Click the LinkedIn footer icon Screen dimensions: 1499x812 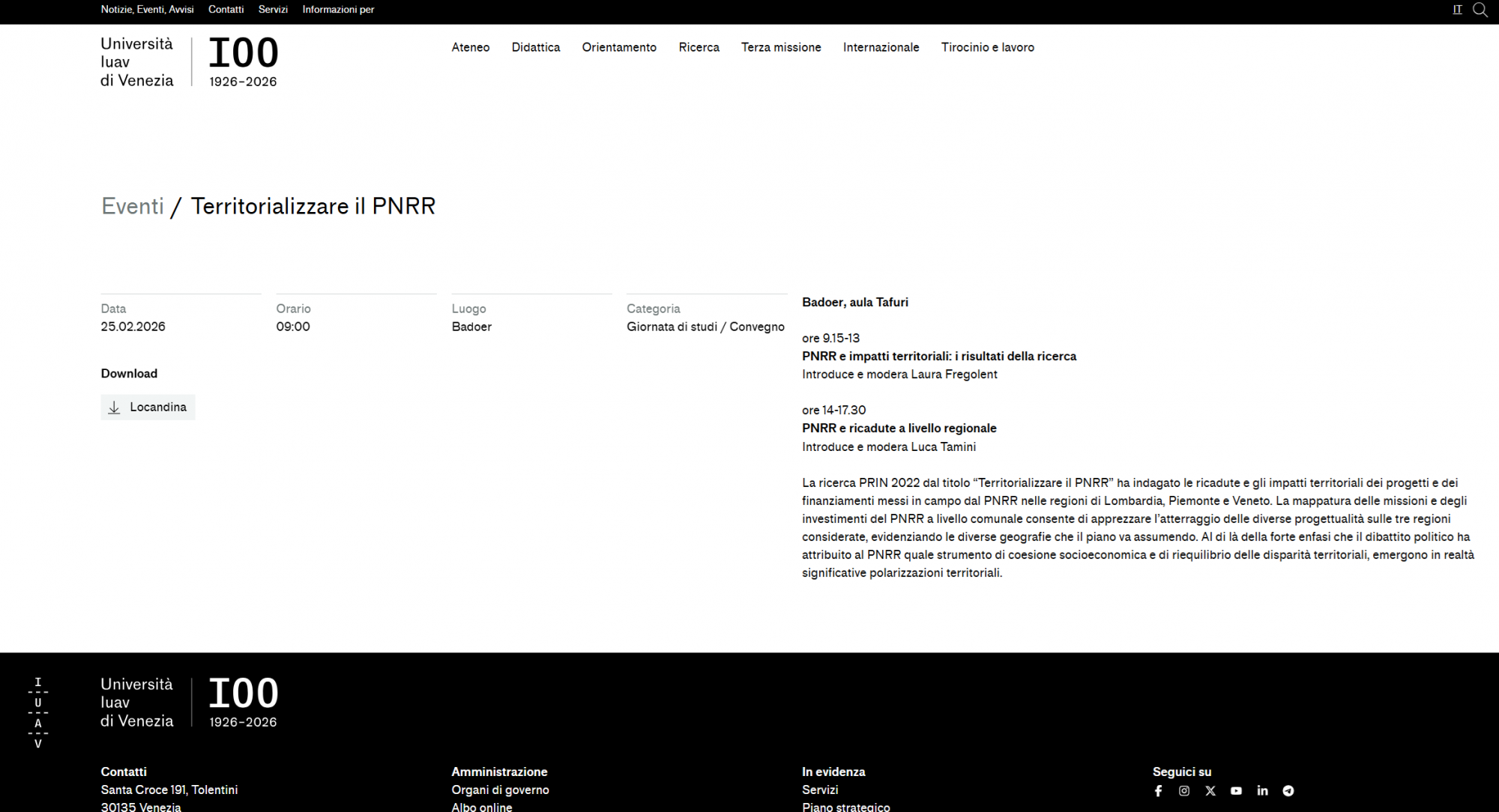(1262, 791)
